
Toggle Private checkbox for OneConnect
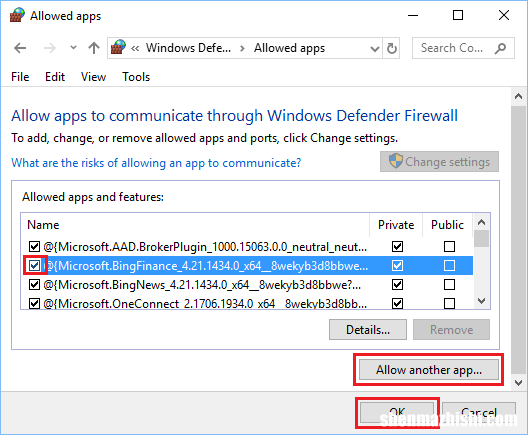397,304
